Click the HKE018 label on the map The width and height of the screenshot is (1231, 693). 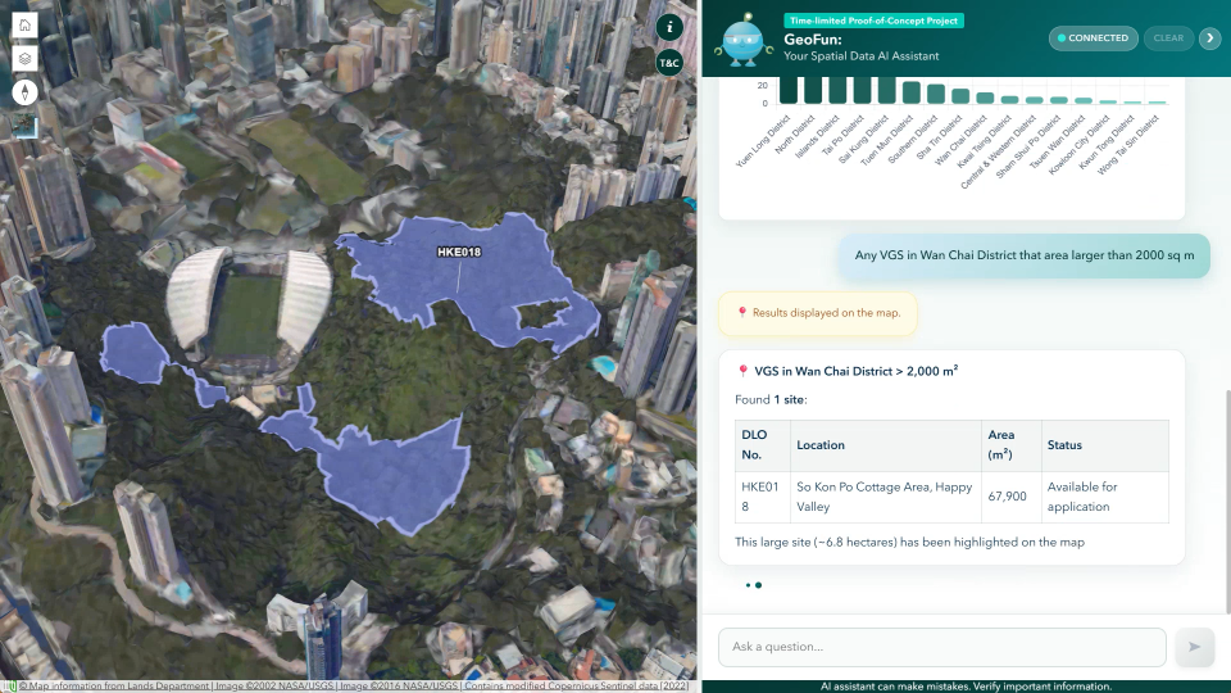[x=459, y=252]
